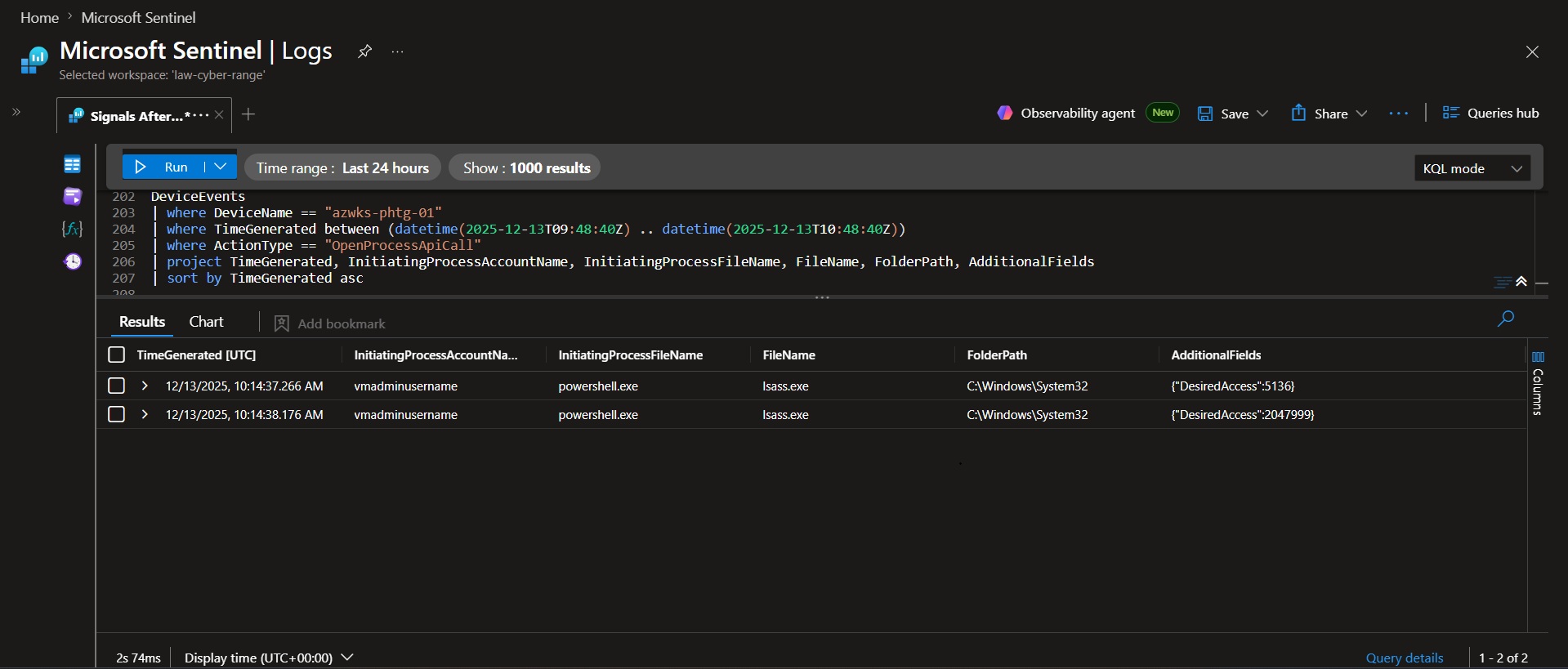
Task: Check the 10:14:38.176 AM row checkbox
Action: [117, 414]
